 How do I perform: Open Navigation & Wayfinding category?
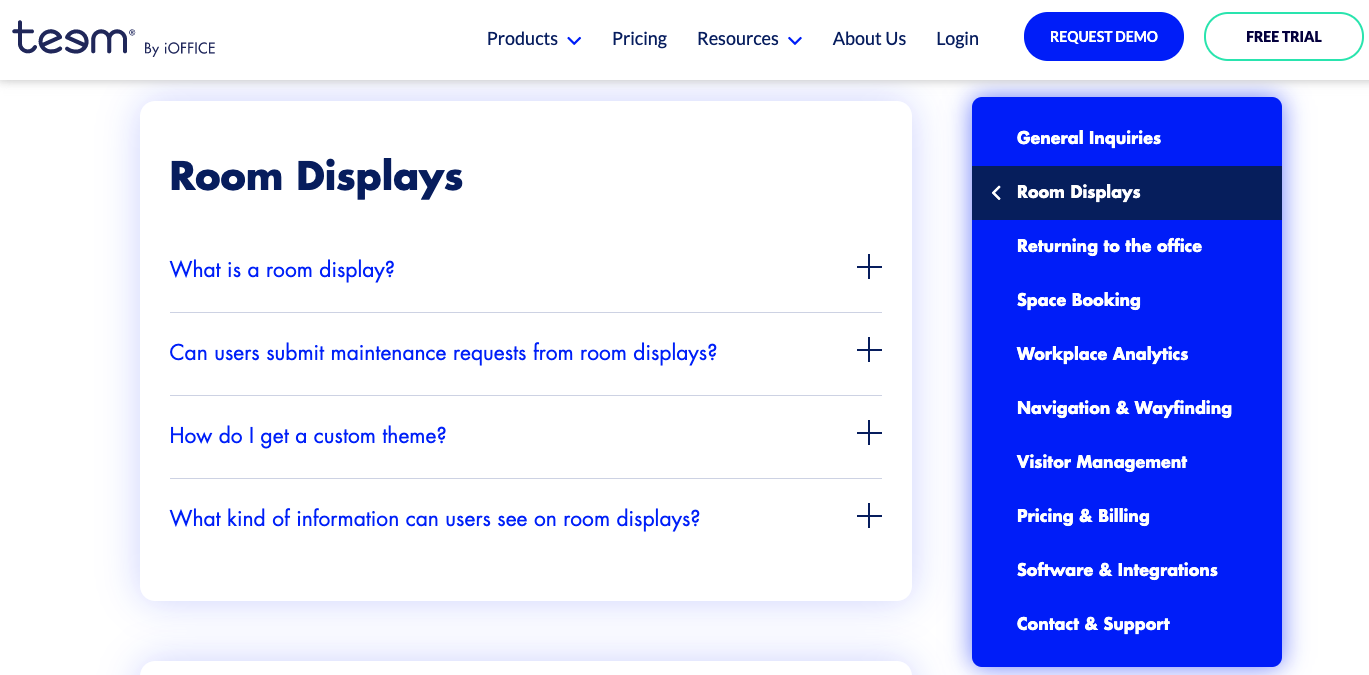click(x=1124, y=408)
